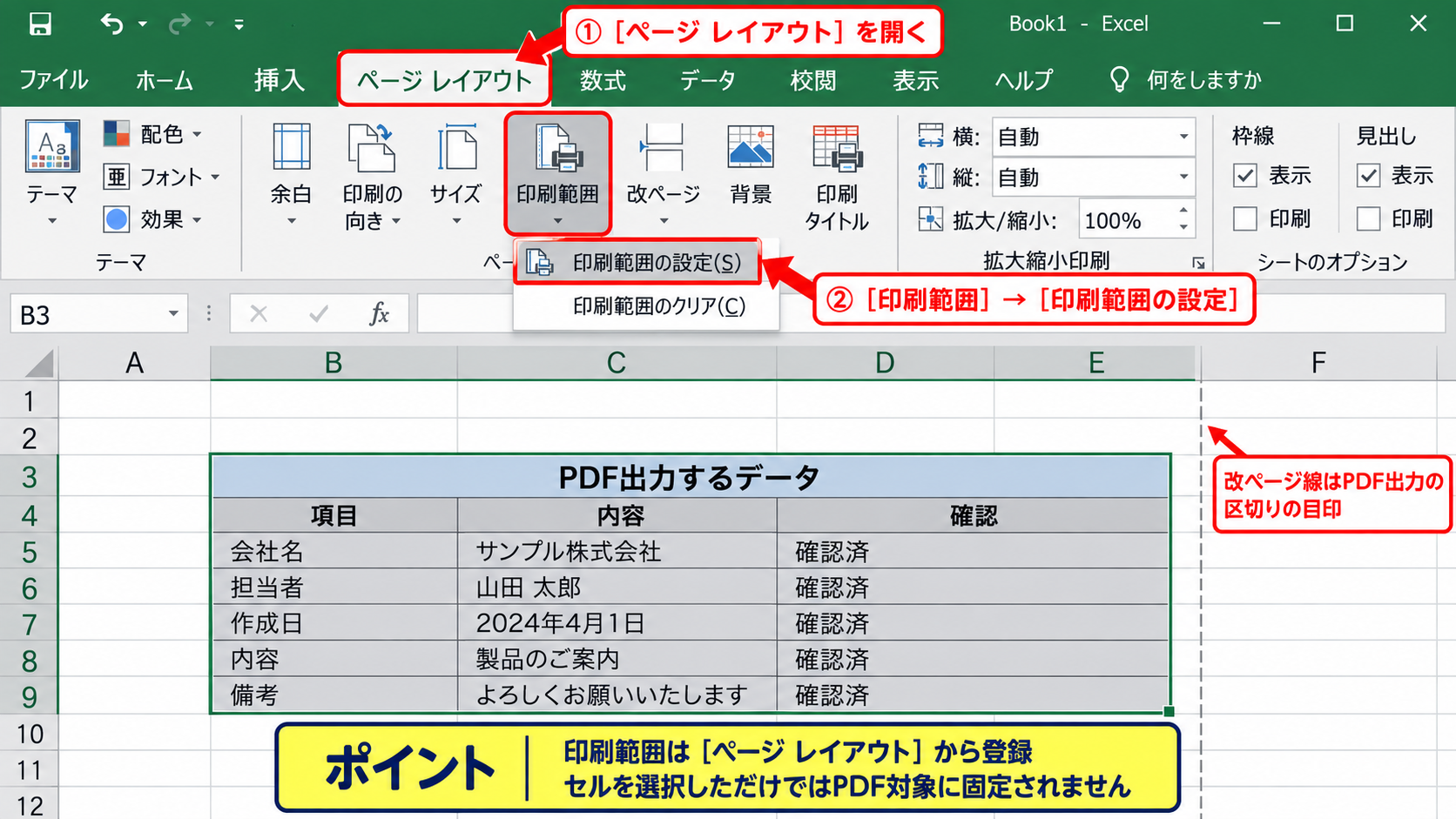Click the fx insert function icon
This screenshot has height=819, width=1456.
[379, 313]
